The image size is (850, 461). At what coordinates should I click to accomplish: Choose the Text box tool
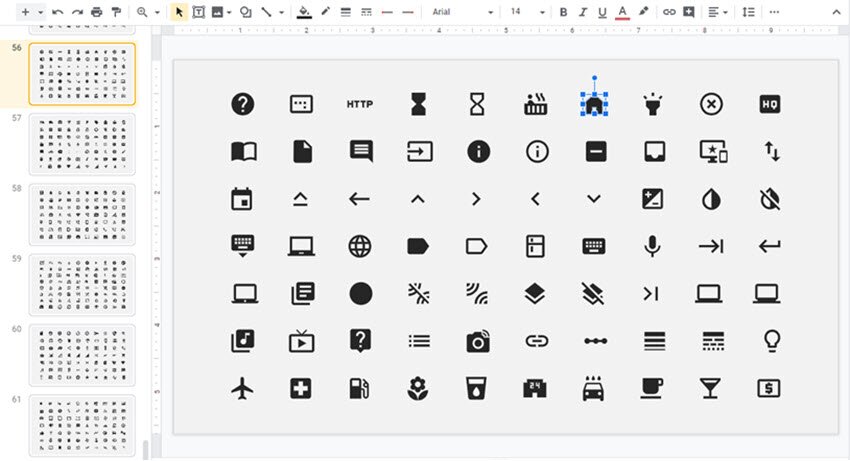click(x=198, y=12)
